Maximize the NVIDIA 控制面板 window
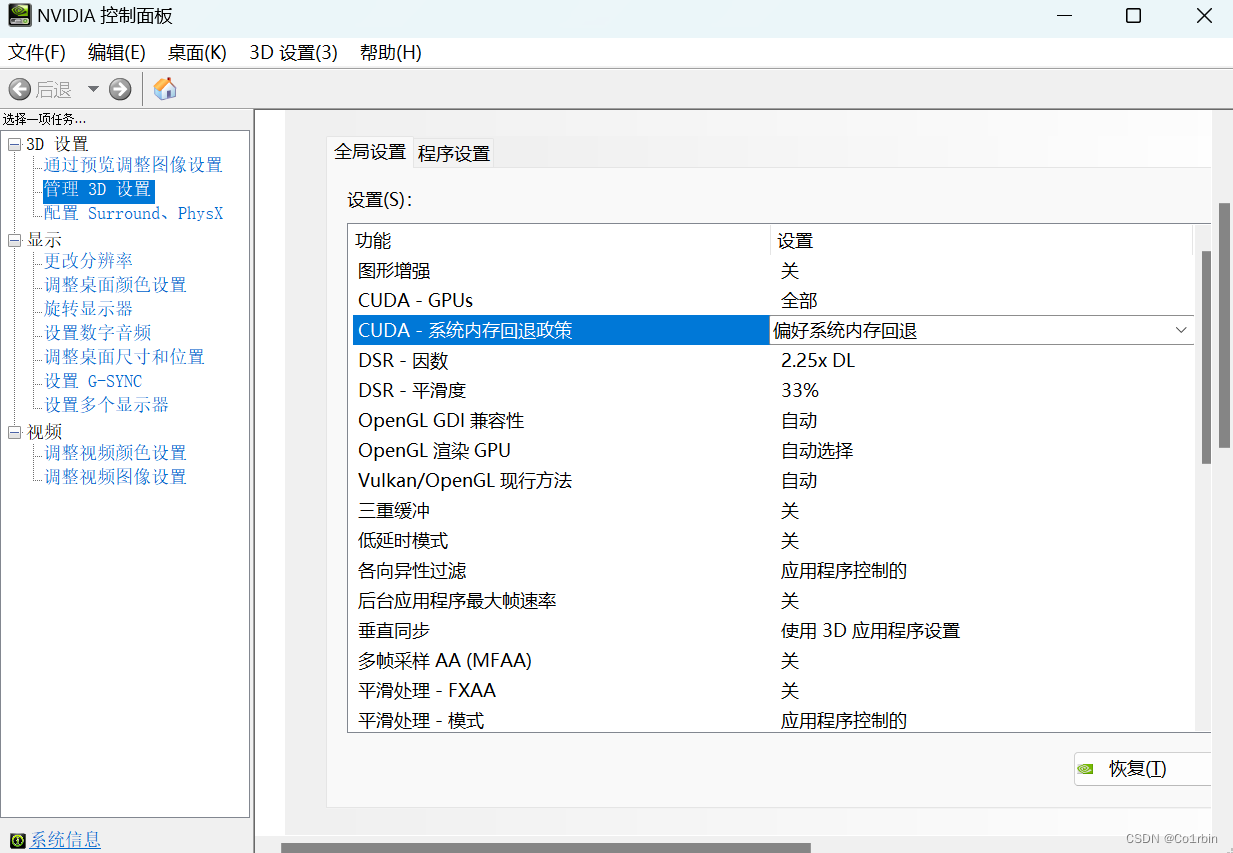This screenshot has width=1233, height=853. [1133, 16]
